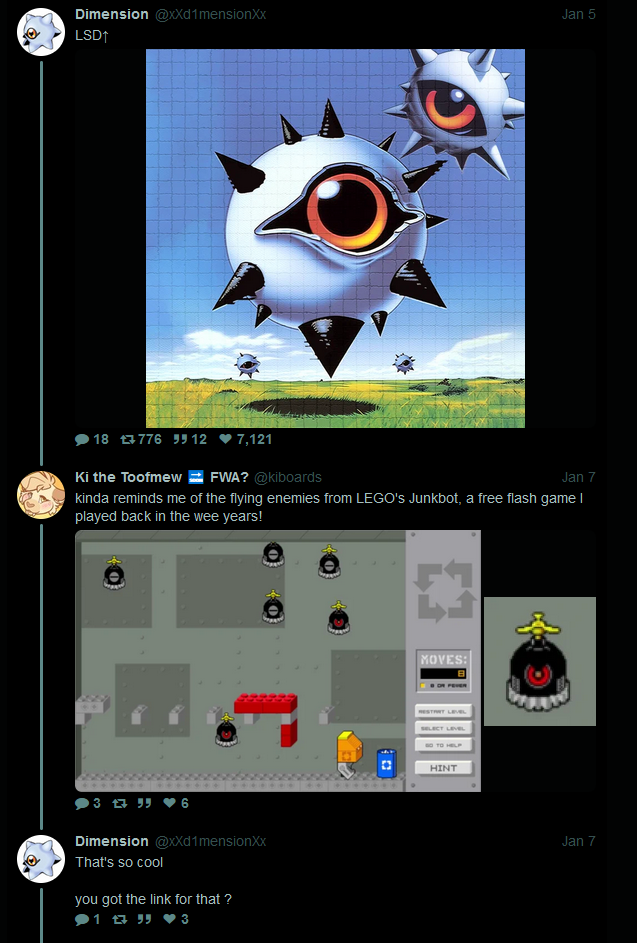
Task: Click the reply icon on the Junkbot tweet
Action: coord(82,803)
